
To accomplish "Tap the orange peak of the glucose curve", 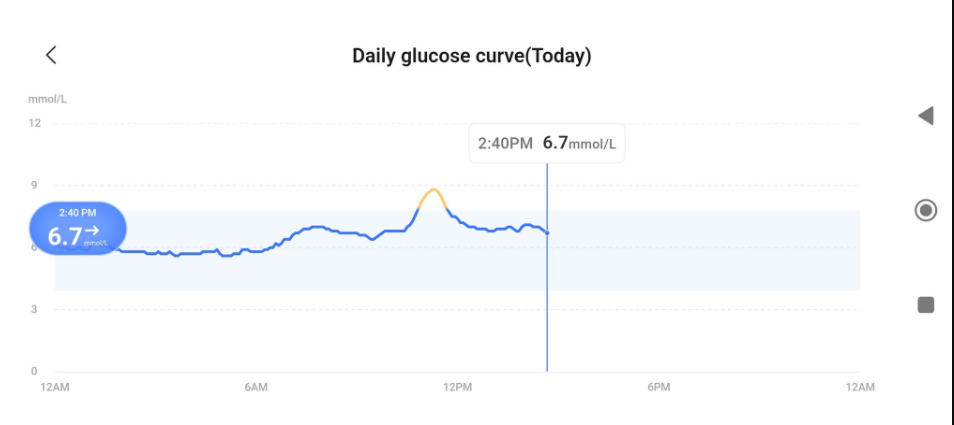I will pos(433,191).
